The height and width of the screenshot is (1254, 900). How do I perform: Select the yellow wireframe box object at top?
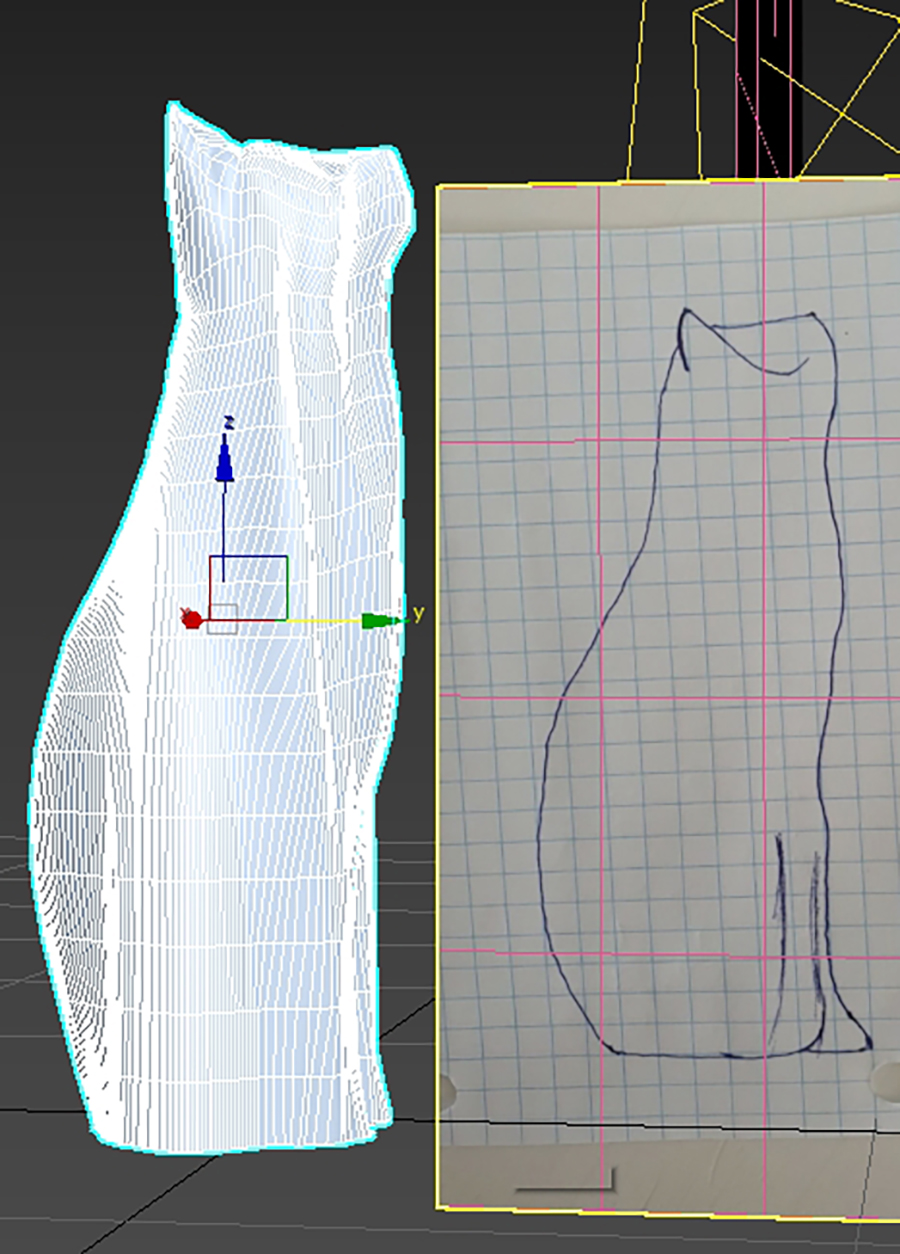[765, 90]
